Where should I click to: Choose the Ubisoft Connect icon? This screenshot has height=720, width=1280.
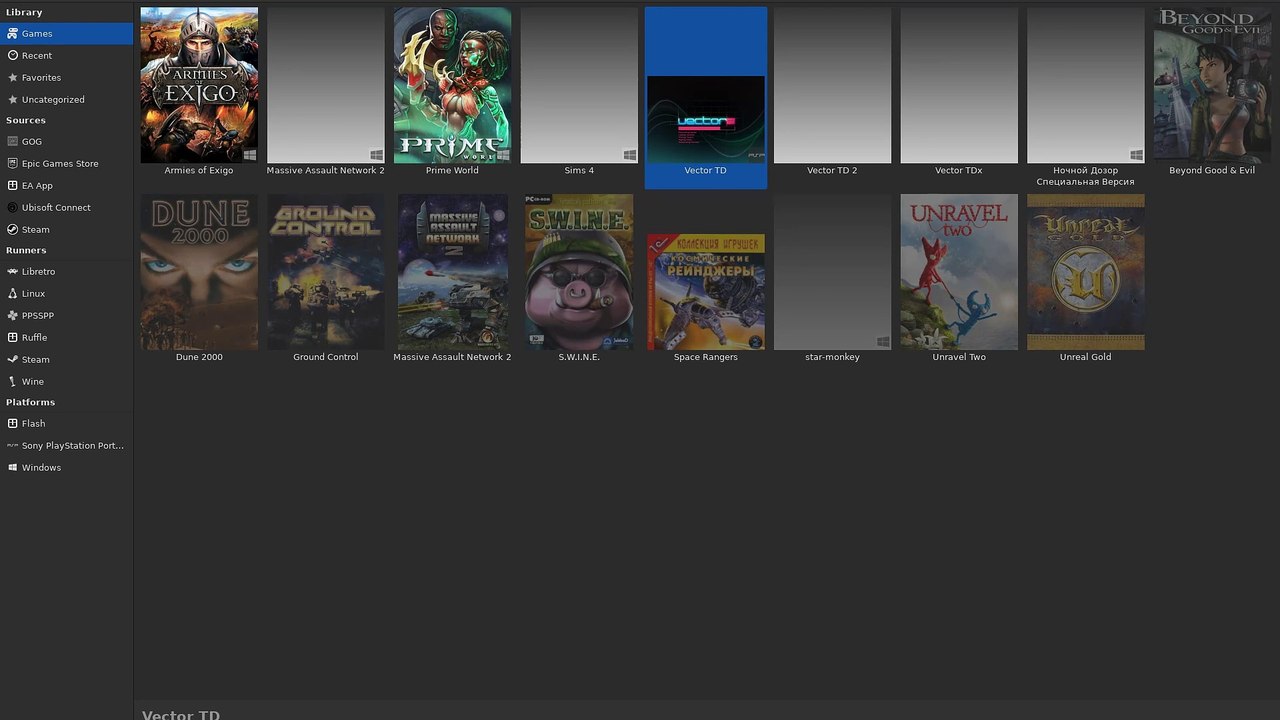pyautogui.click(x=12, y=208)
